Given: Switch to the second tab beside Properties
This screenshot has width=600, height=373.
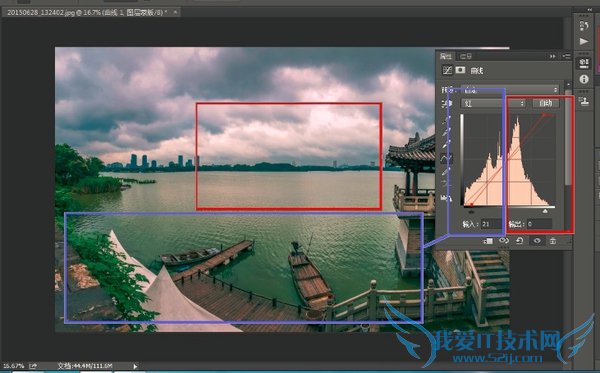Looking at the screenshot, I should 466,56.
